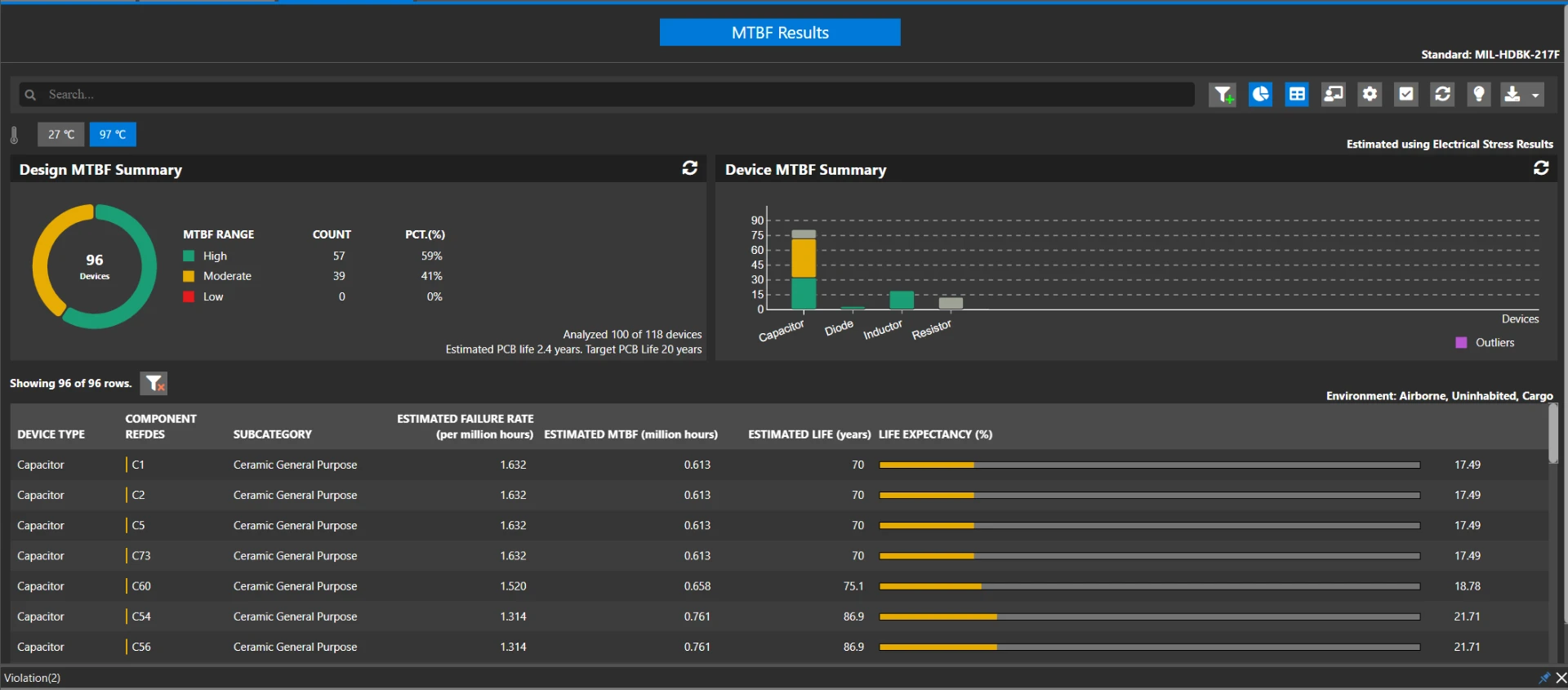The width and height of the screenshot is (1568, 690).
Task: Refresh MTBF results from the toolbar
Action: click(1443, 95)
